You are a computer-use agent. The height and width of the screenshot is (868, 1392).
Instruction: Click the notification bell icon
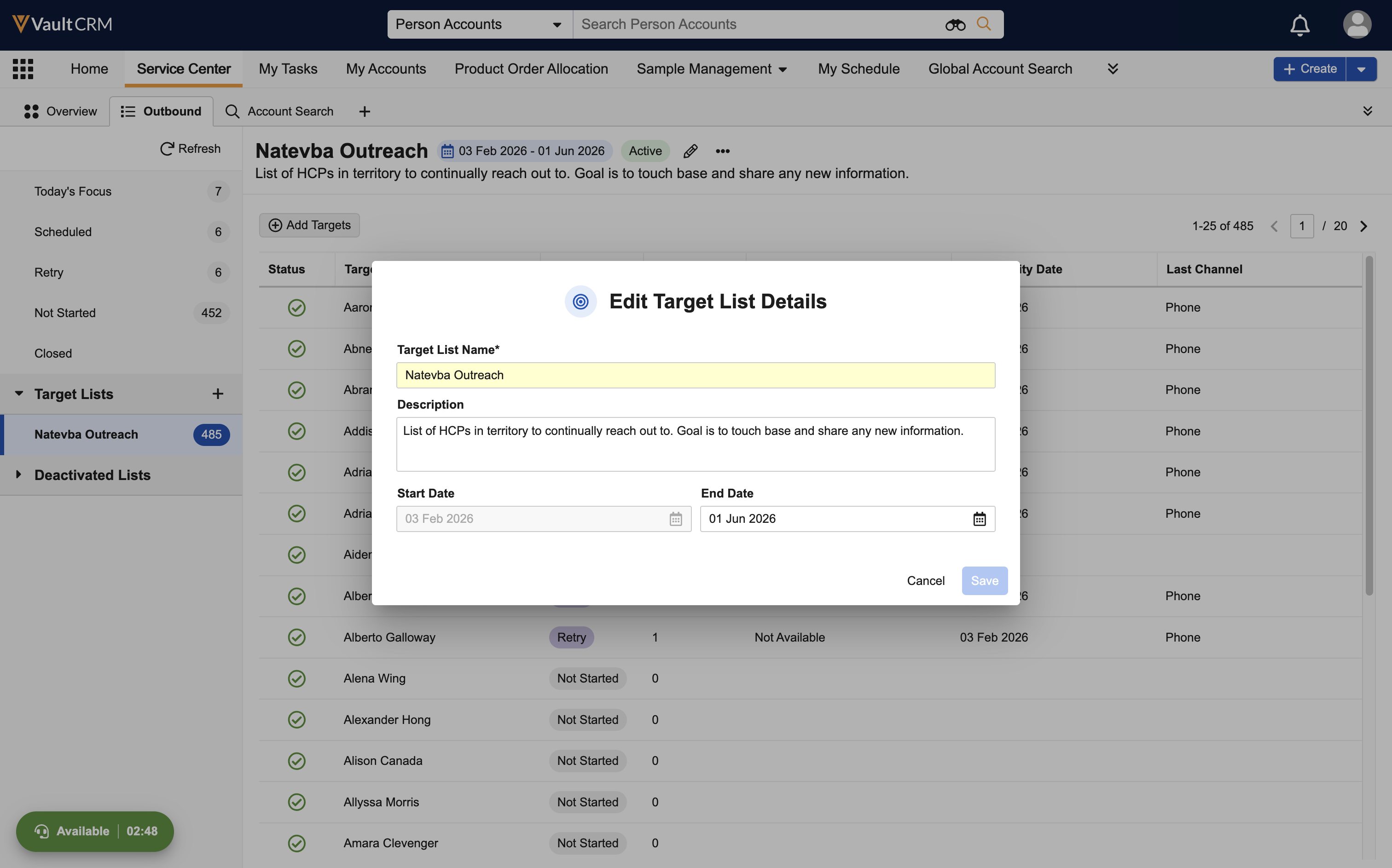(1299, 25)
